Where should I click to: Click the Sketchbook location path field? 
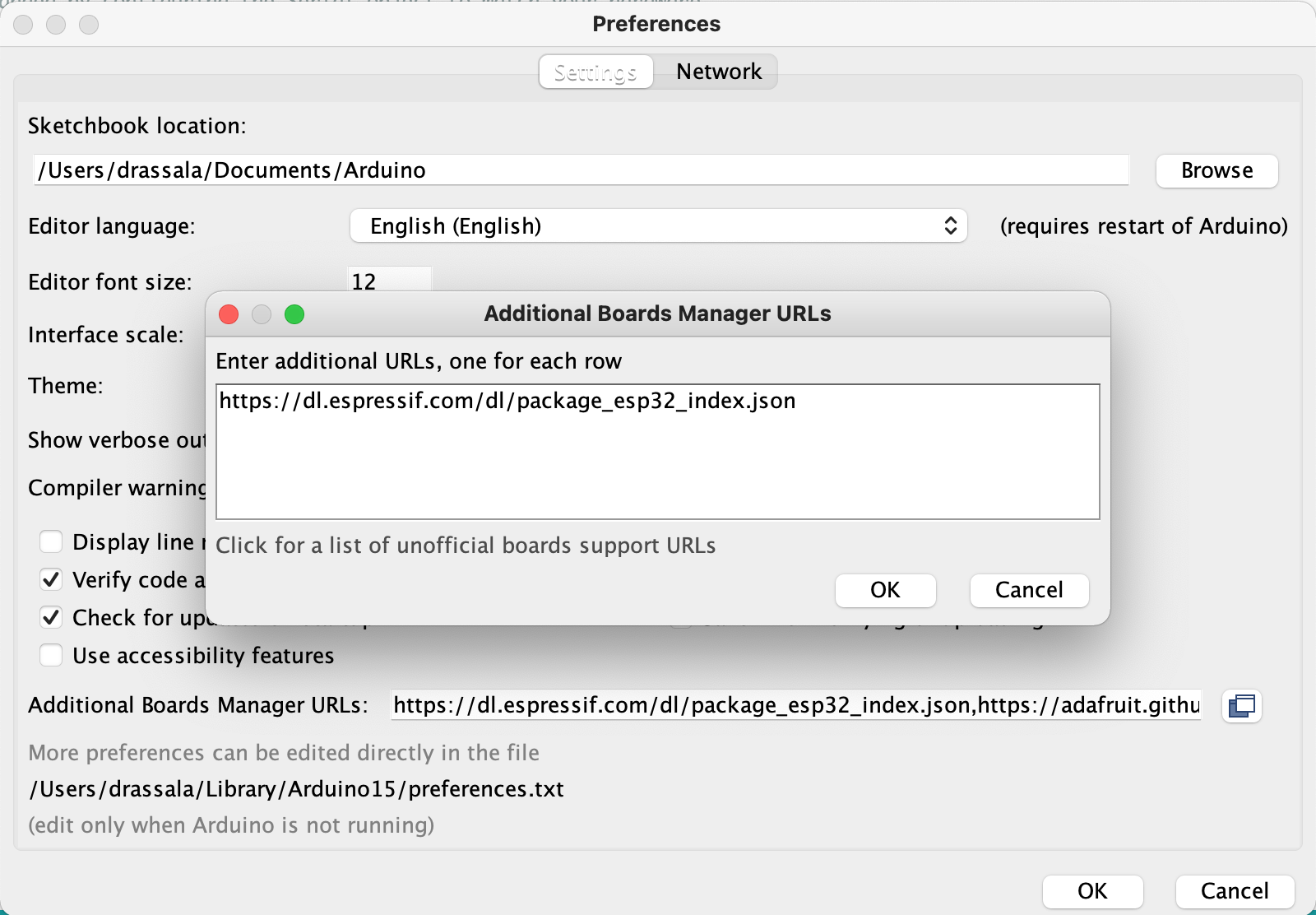coord(582,170)
